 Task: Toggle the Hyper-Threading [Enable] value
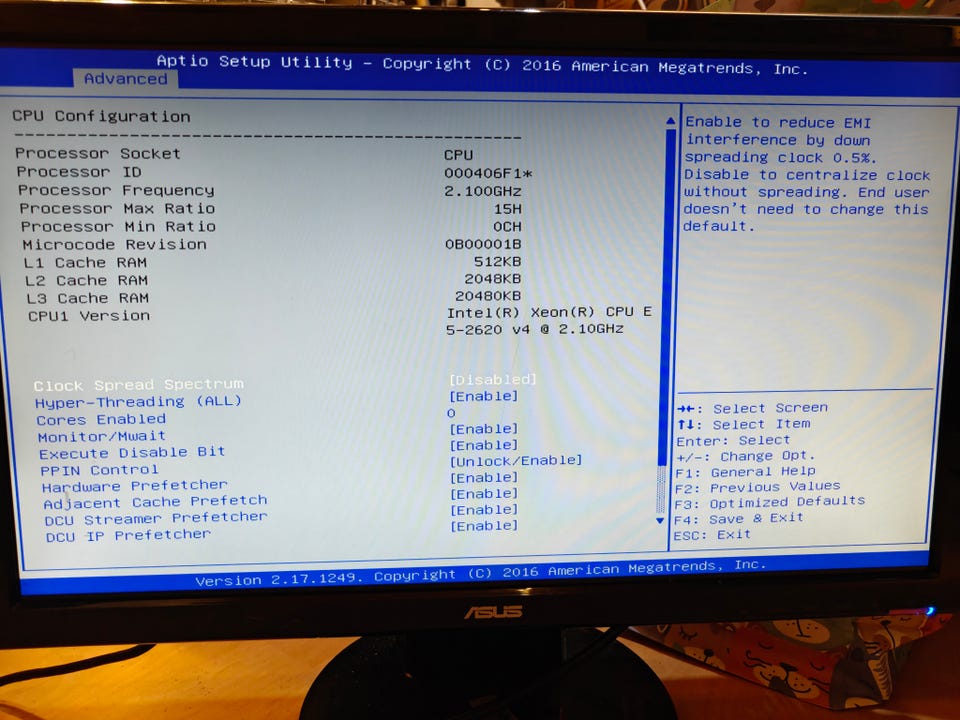click(x=484, y=396)
